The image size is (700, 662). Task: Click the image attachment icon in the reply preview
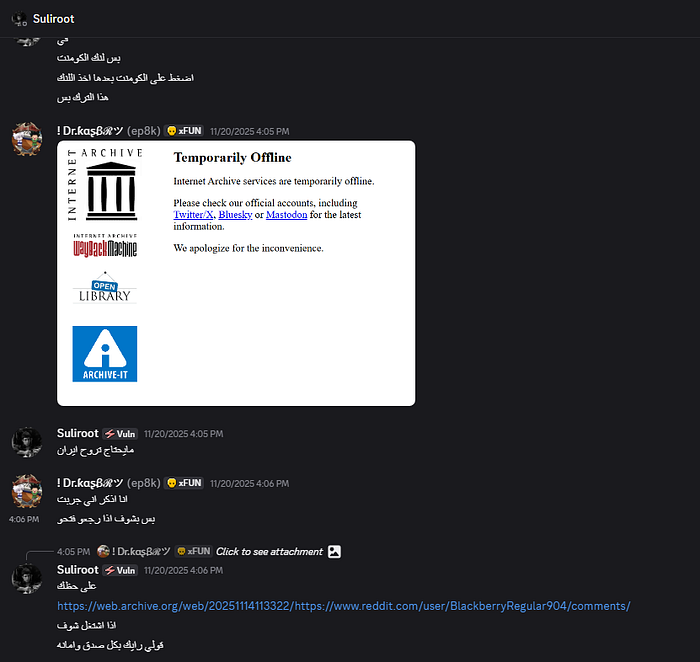(334, 552)
